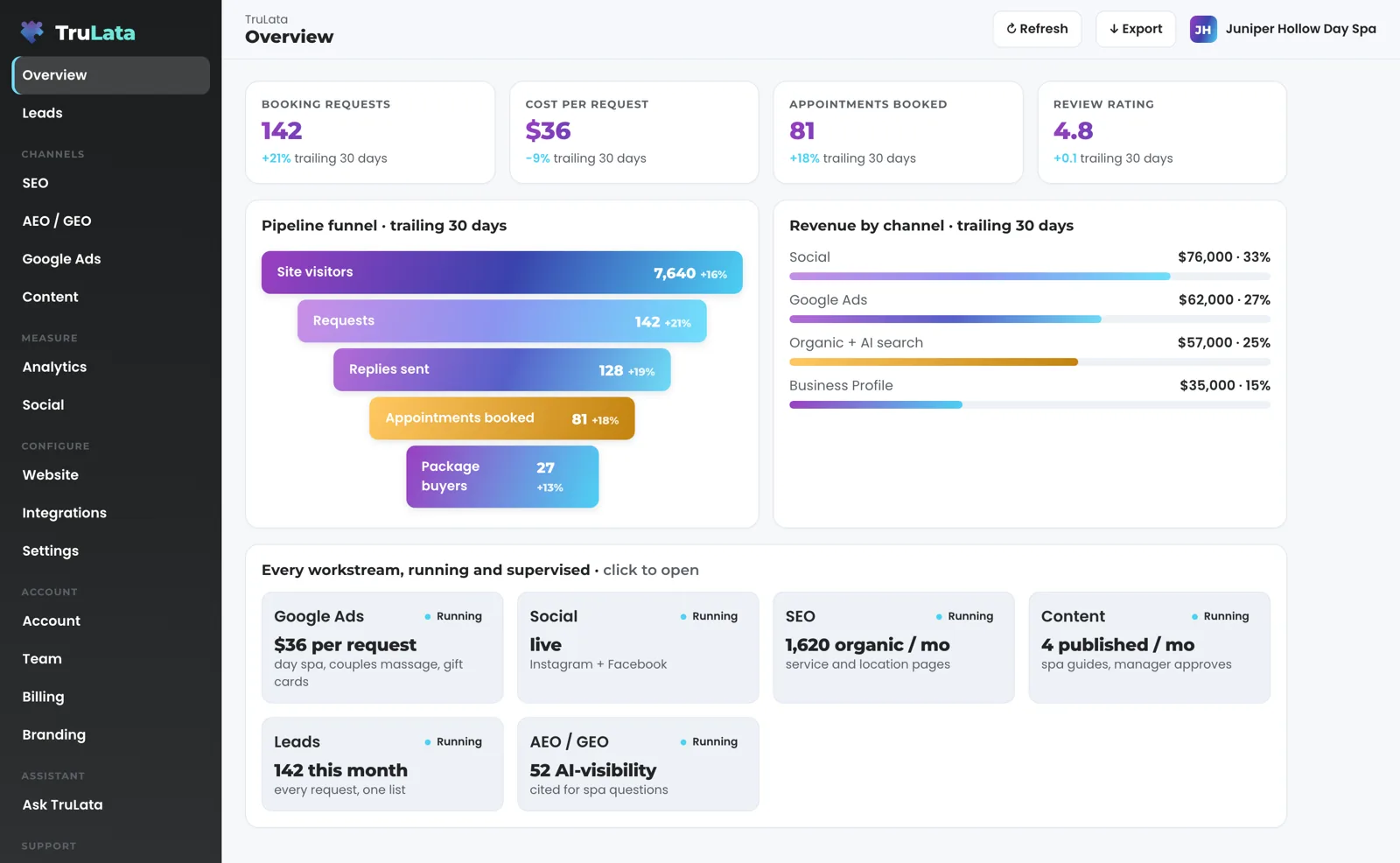Click the Appointments Booked 81 card
Image resolution: width=1400 pixels, height=863 pixels.
coord(898,132)
